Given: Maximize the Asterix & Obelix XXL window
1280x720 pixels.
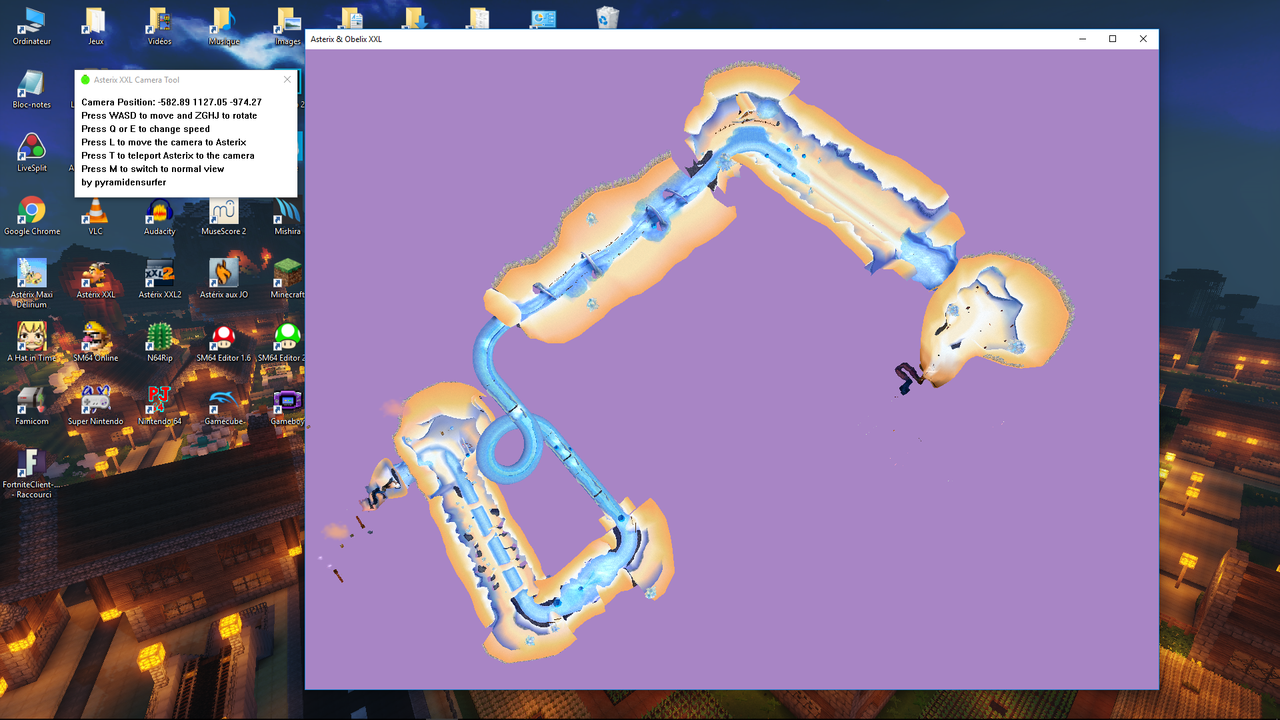Looking at the screenshot, I should pyautogui.click(x=1112, y=39).
